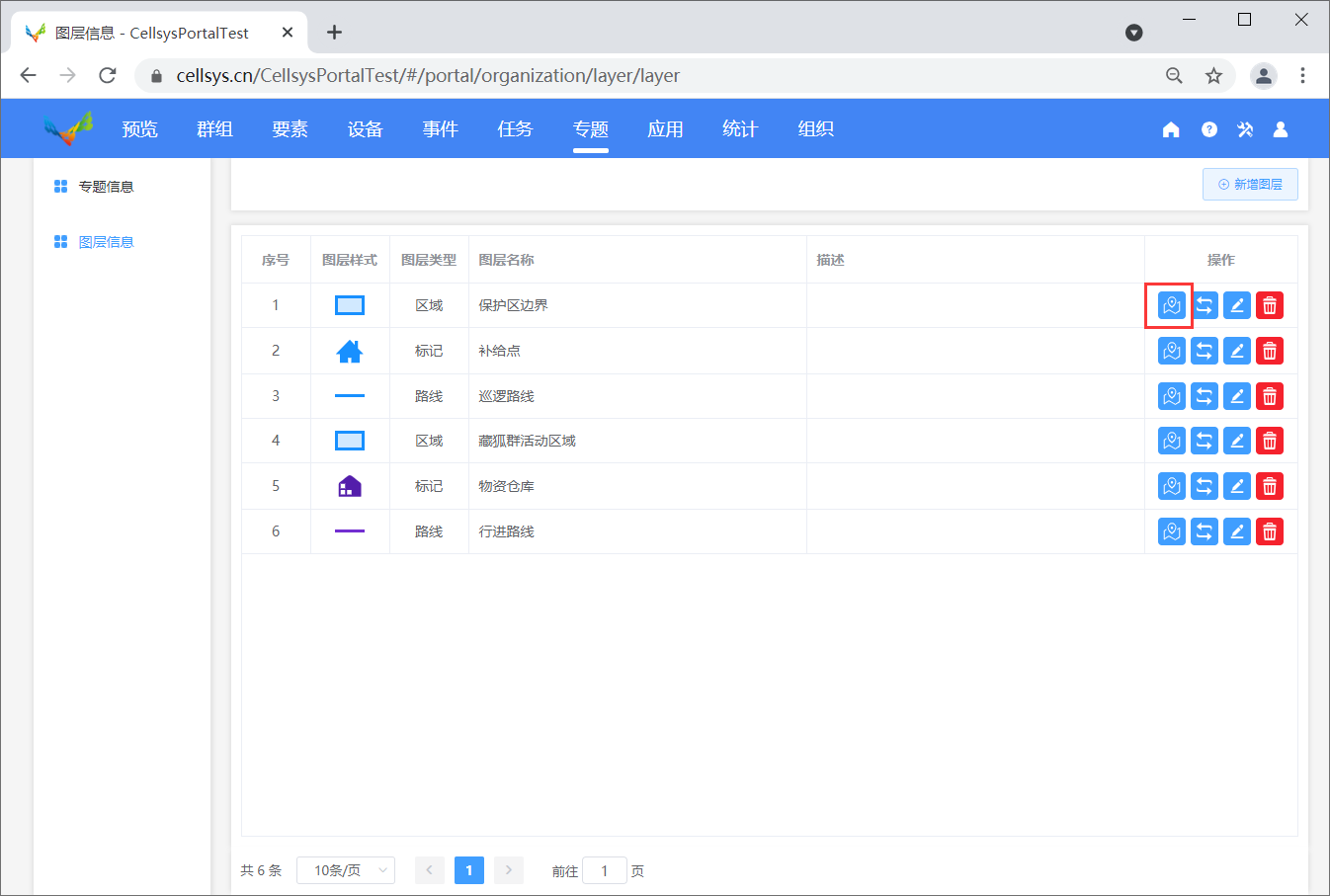Edit the 藏狐群活动区域 layer
The height and width of the screenshot is (896, 1330).
1236,441
